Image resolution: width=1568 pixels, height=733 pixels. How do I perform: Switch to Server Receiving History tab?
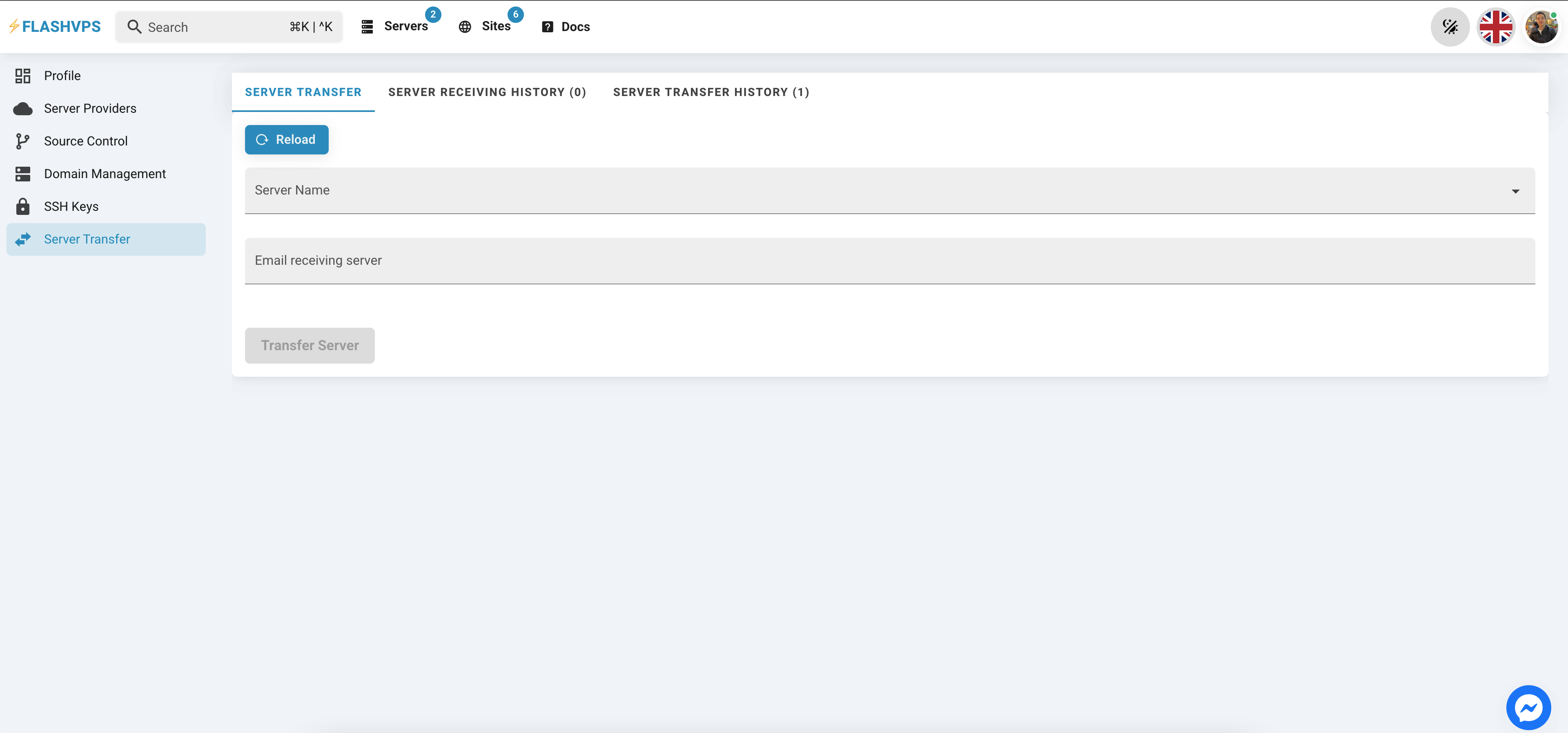[x=487, y=92]
